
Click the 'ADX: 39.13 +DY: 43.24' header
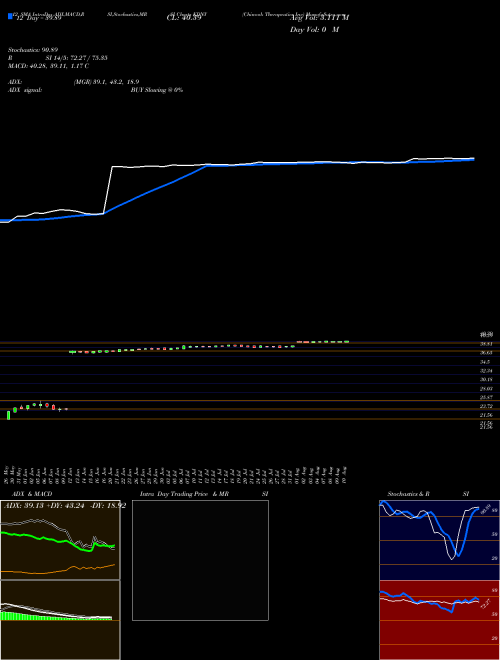pos(45,506)
